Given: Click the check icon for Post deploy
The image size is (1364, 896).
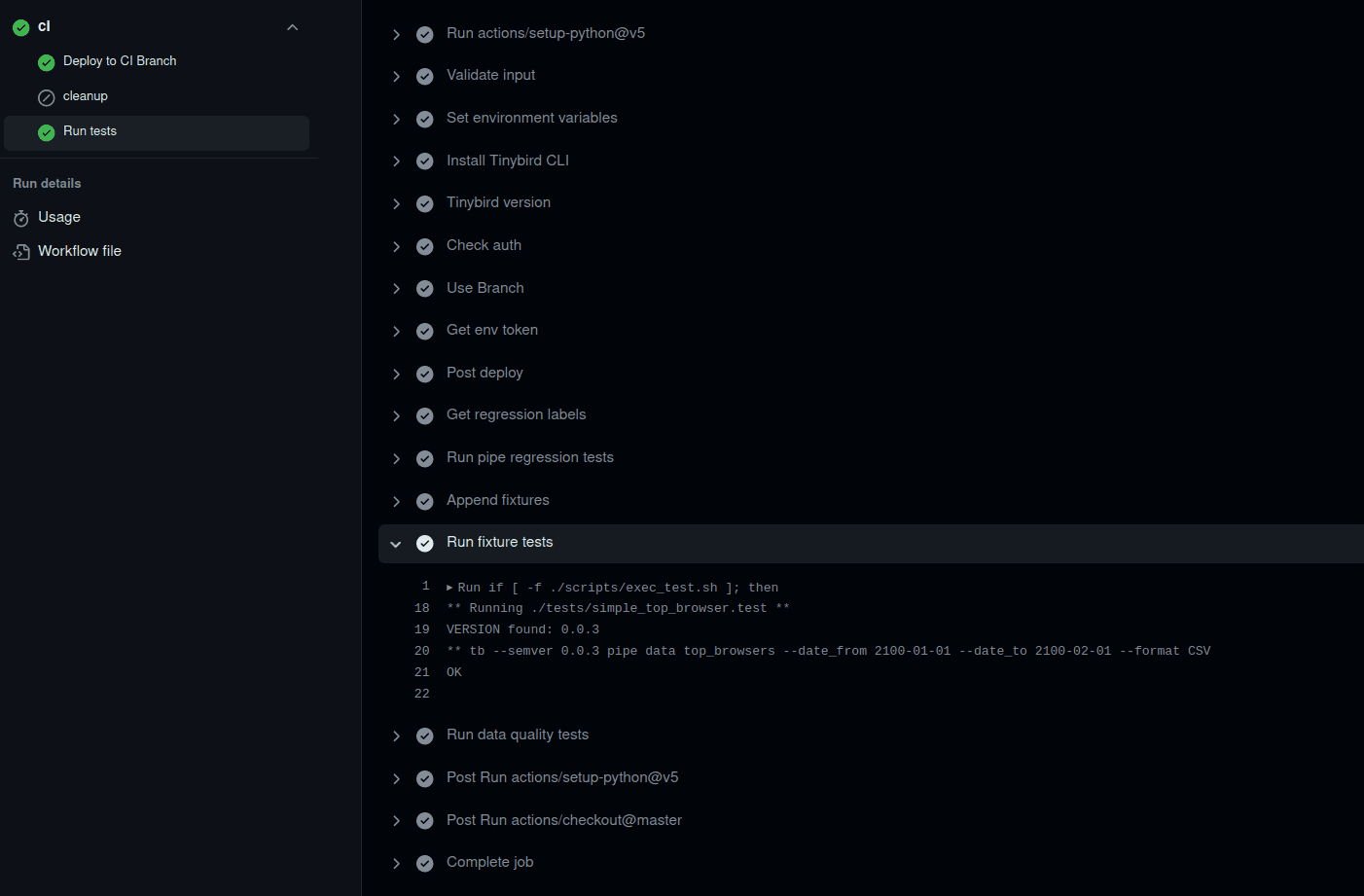Looking at the screenshot, I should click(x=425, y=374).
